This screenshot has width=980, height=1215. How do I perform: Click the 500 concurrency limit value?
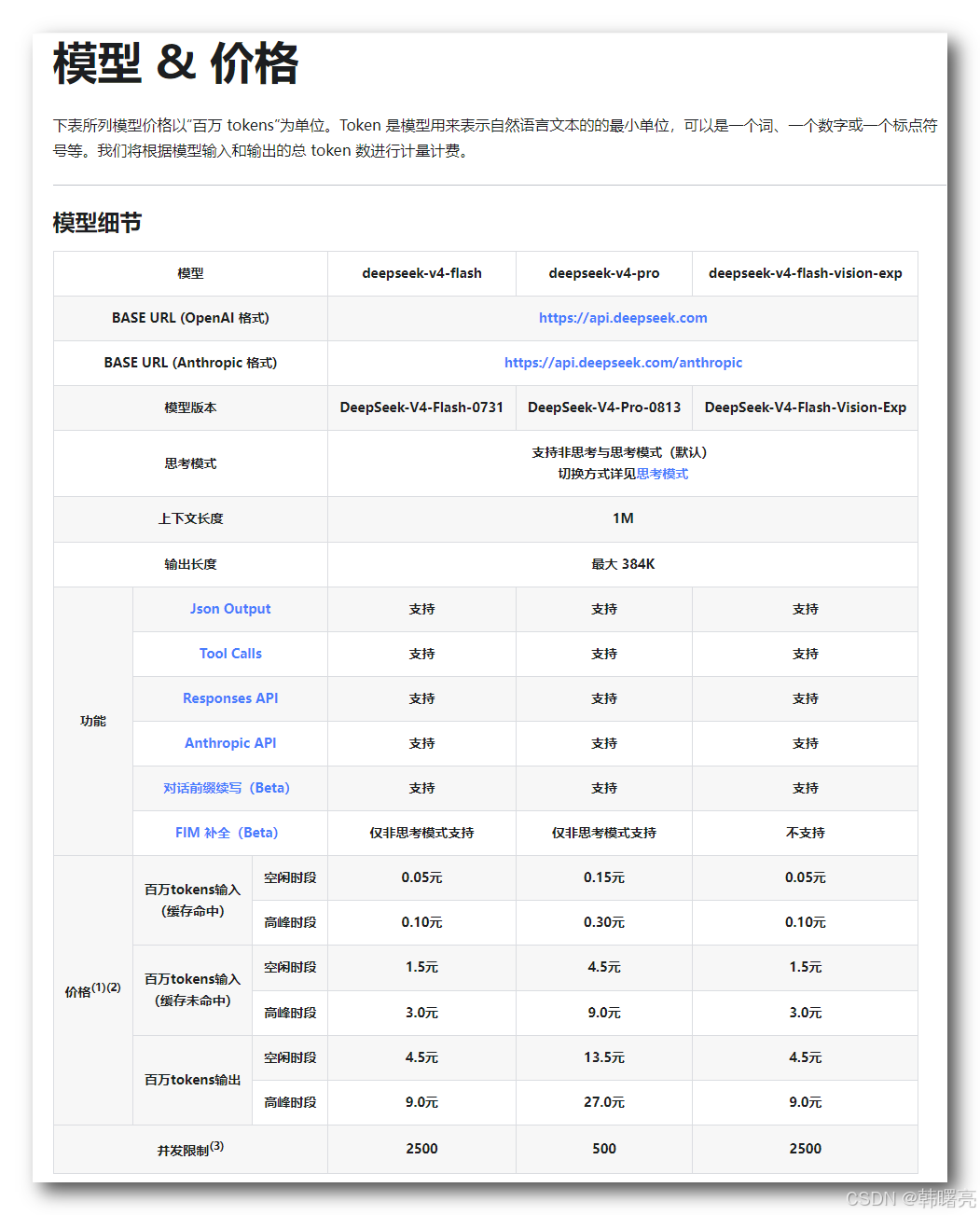point(604,1149)
